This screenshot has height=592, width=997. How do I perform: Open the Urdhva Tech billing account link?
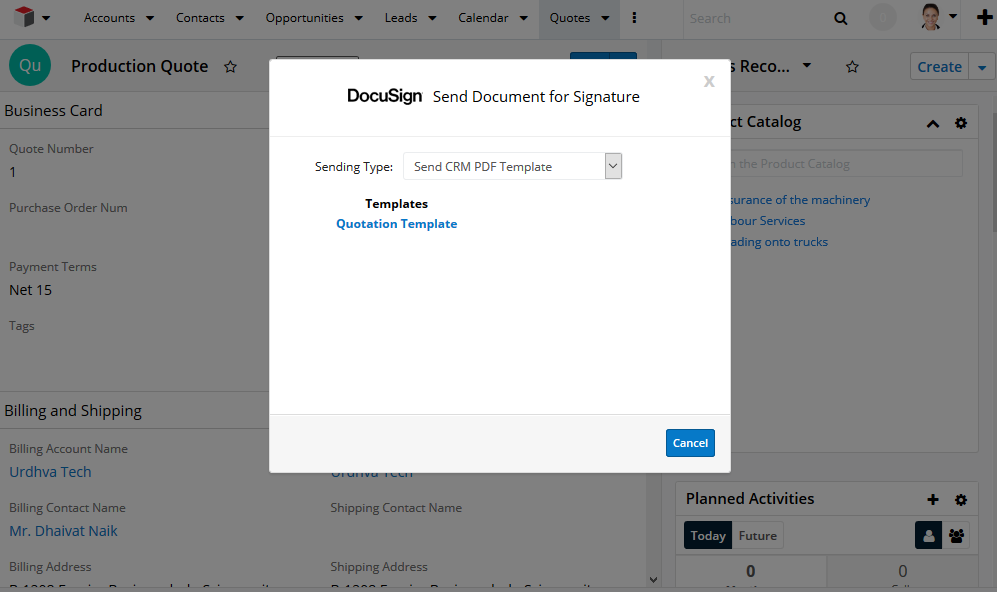point(50,472)
